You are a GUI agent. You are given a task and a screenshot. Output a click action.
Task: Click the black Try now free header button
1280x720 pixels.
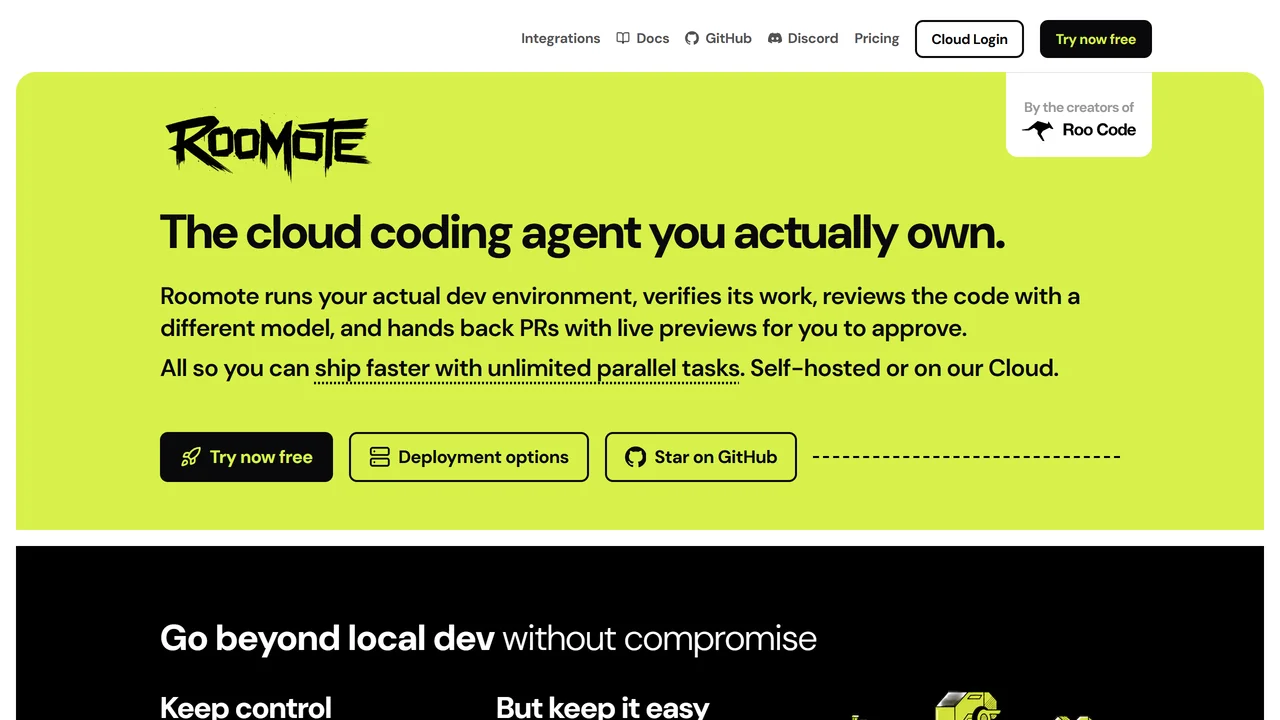click(1096, 39)
